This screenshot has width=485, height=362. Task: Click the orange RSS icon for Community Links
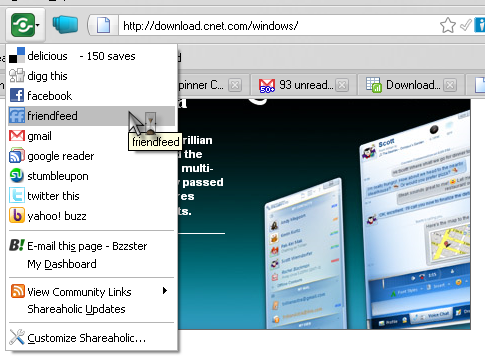[18, 291]
